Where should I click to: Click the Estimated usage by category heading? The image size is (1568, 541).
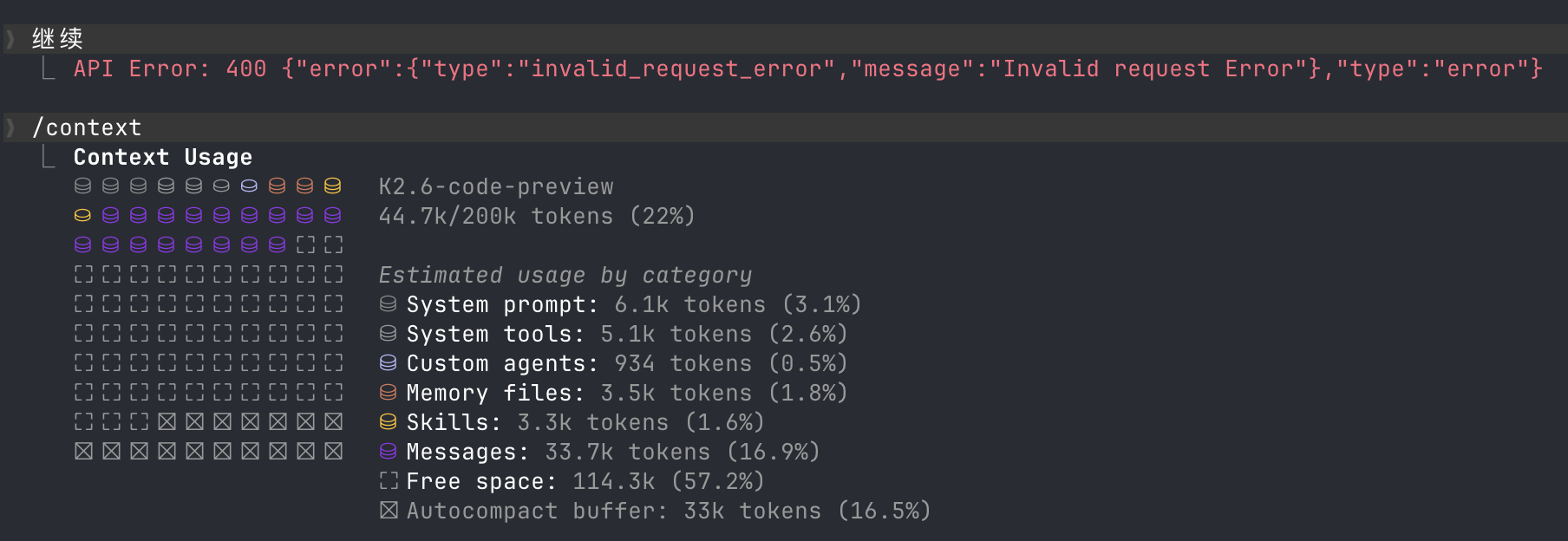click(565, 276)
